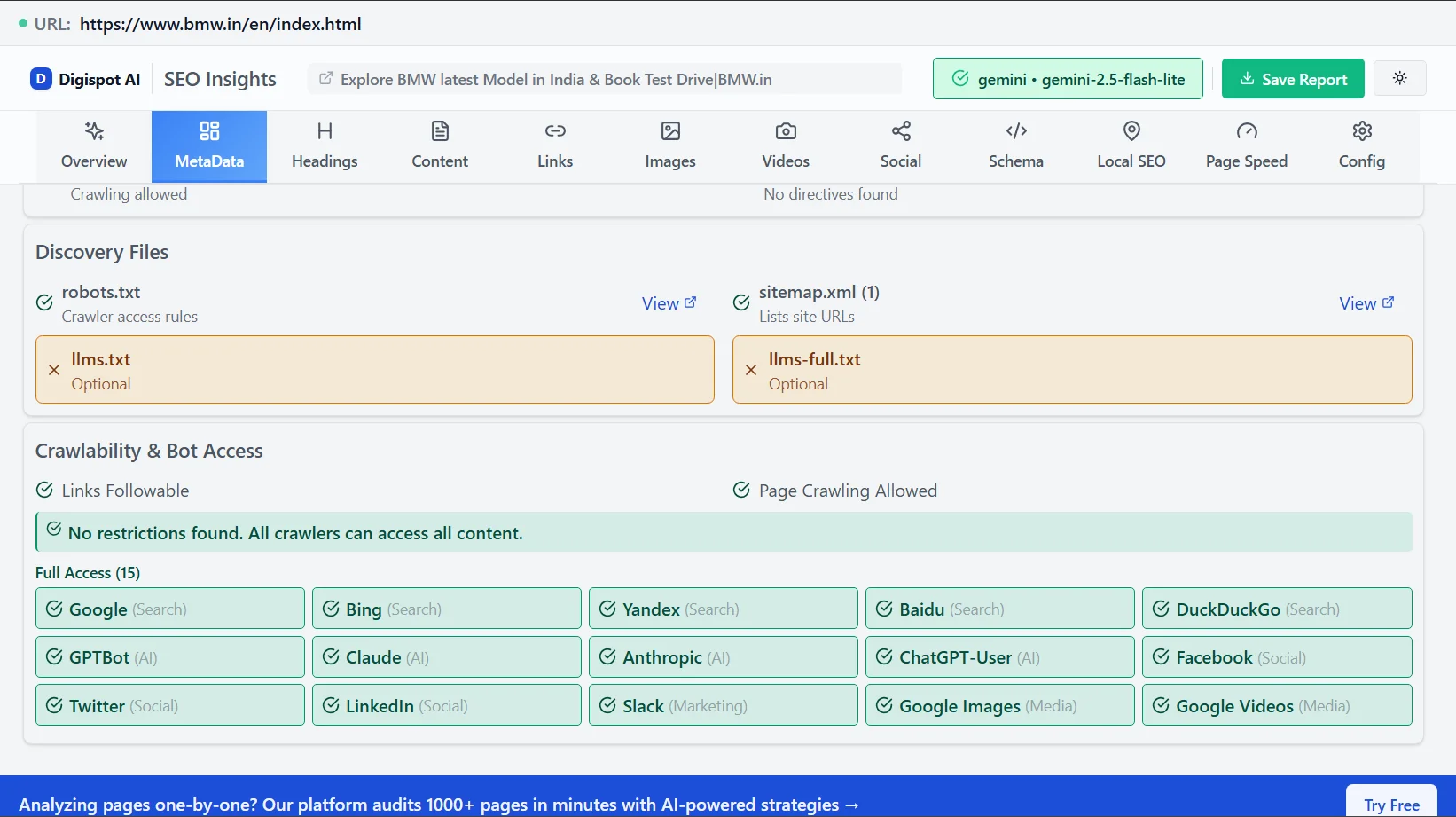Select the Anthropic (AI) card

point(724,657)
